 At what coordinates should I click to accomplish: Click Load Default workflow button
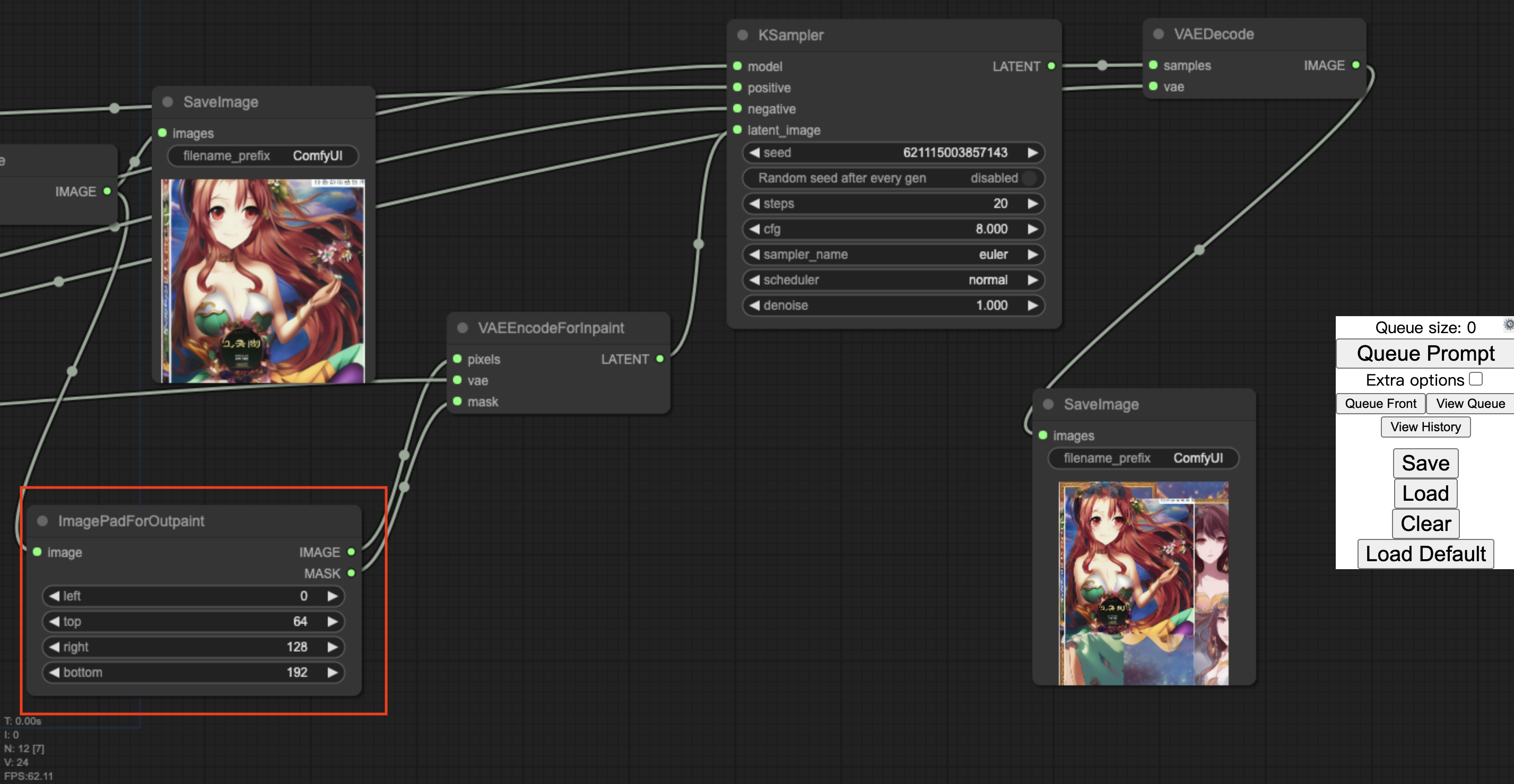tap(1425, 554)
